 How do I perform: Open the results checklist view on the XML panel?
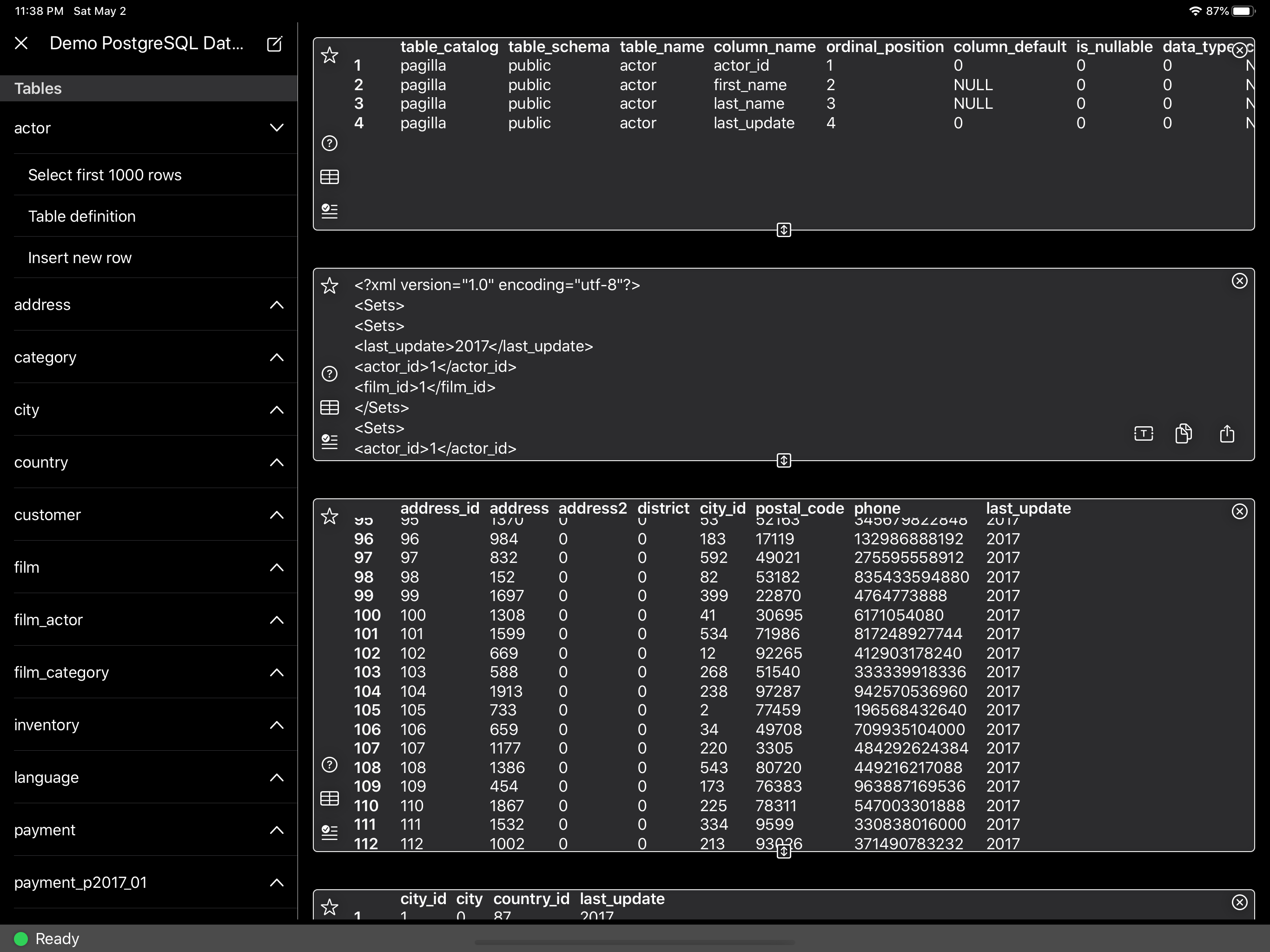(x=330, y=441)
